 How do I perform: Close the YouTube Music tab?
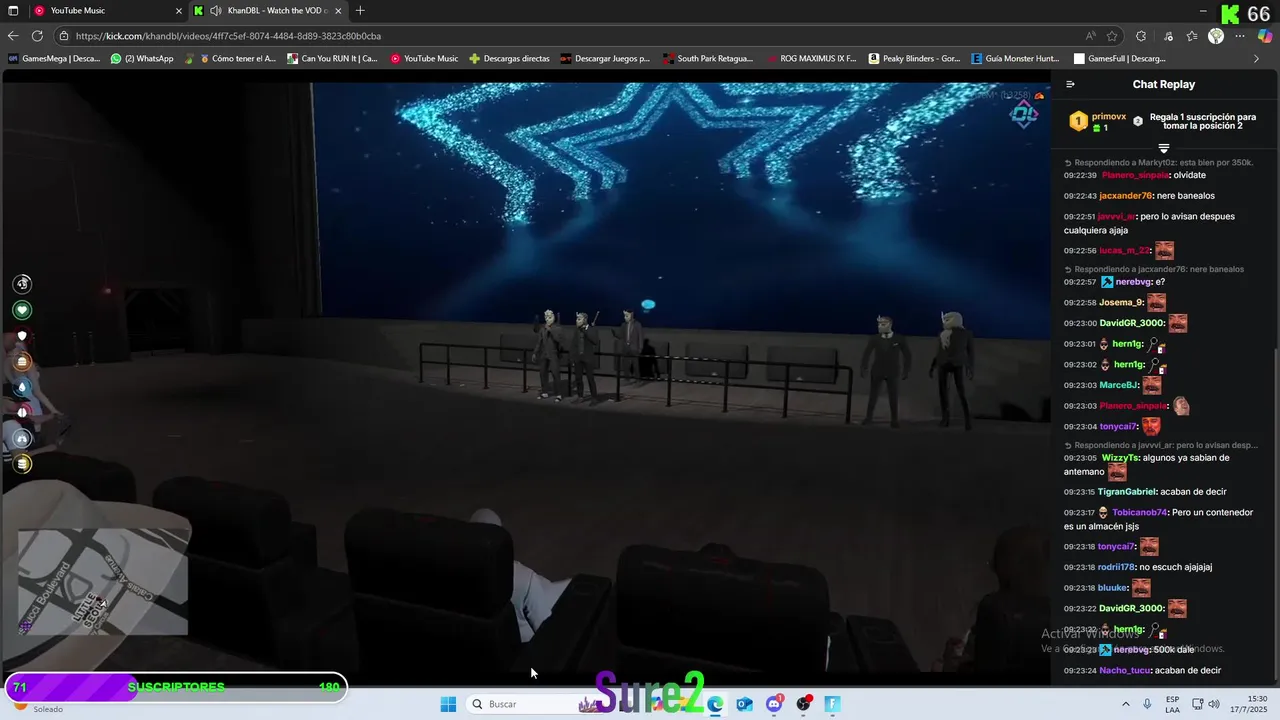179,11
